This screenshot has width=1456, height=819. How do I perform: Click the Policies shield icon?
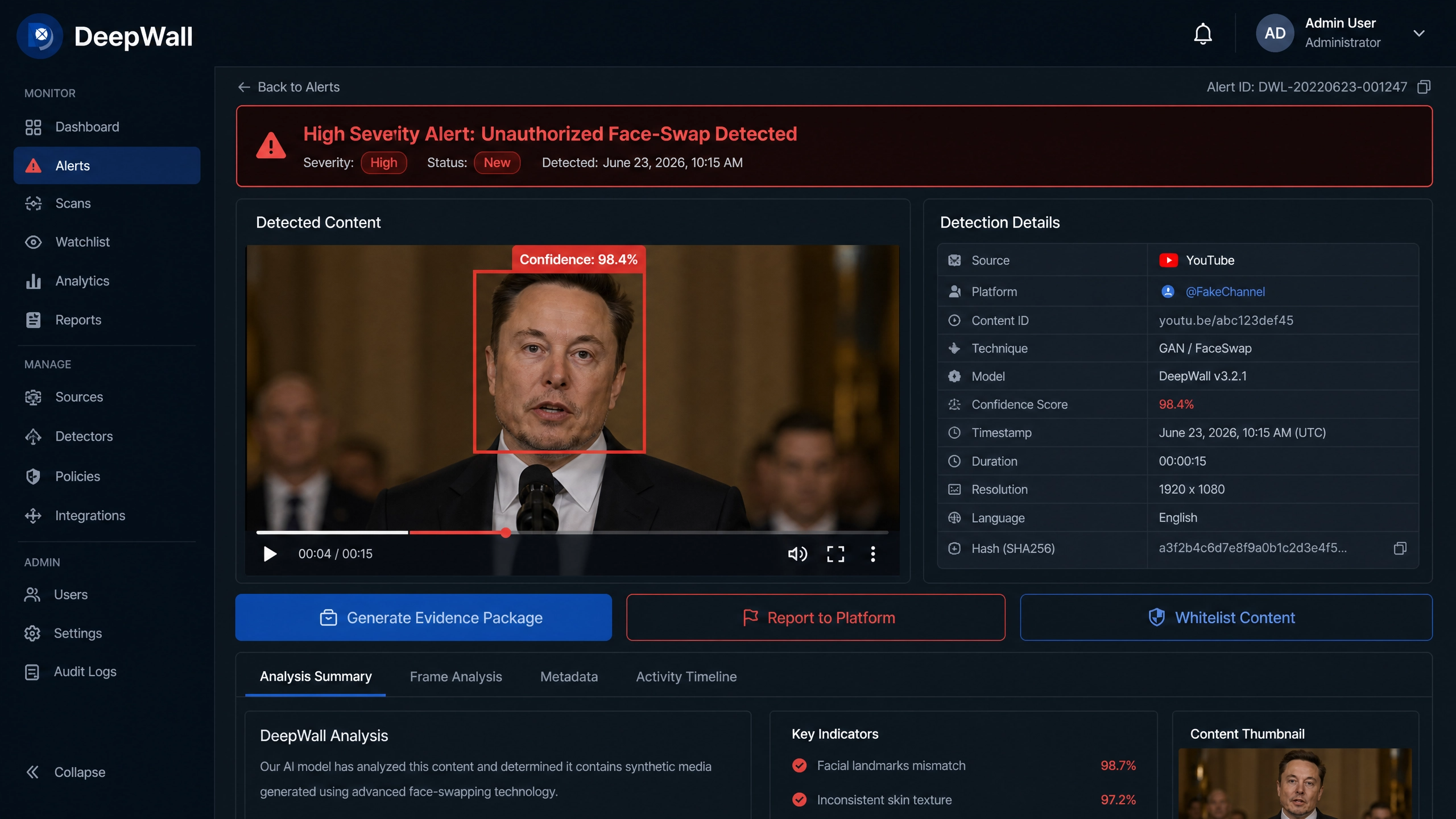[x=33, y=476]
